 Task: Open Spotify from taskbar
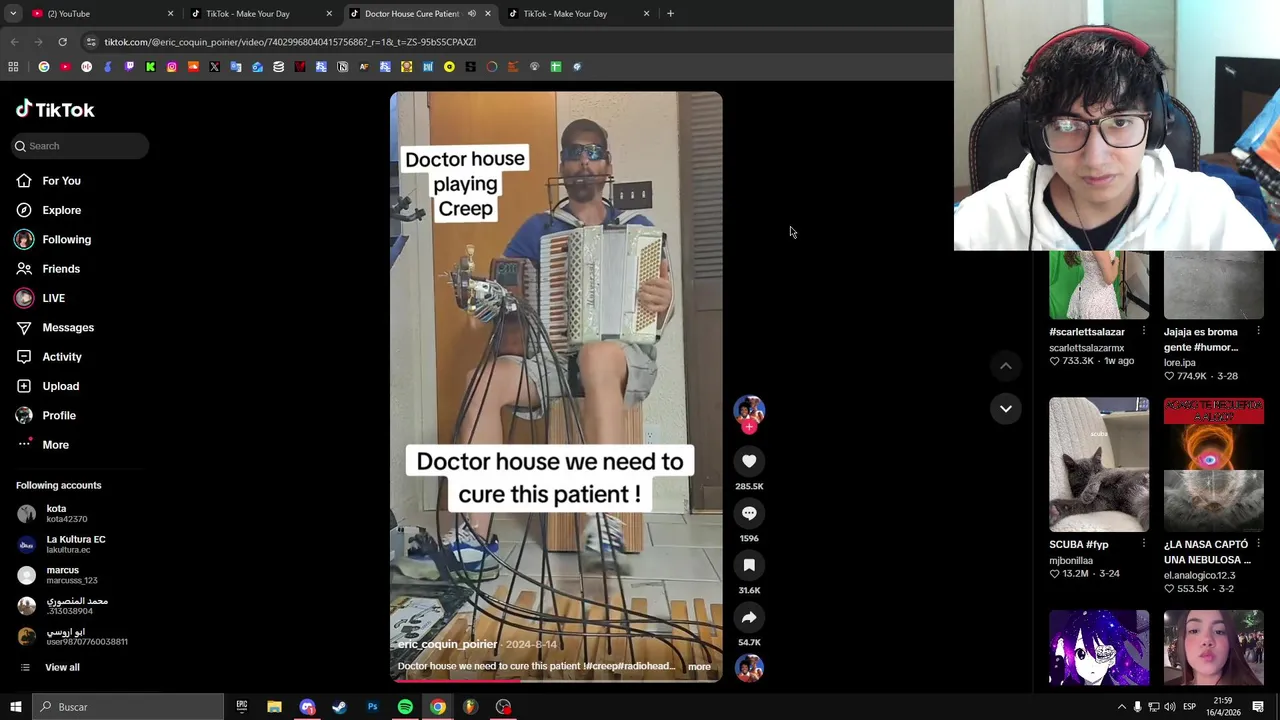pyautogui.click(x=405, y=707)
